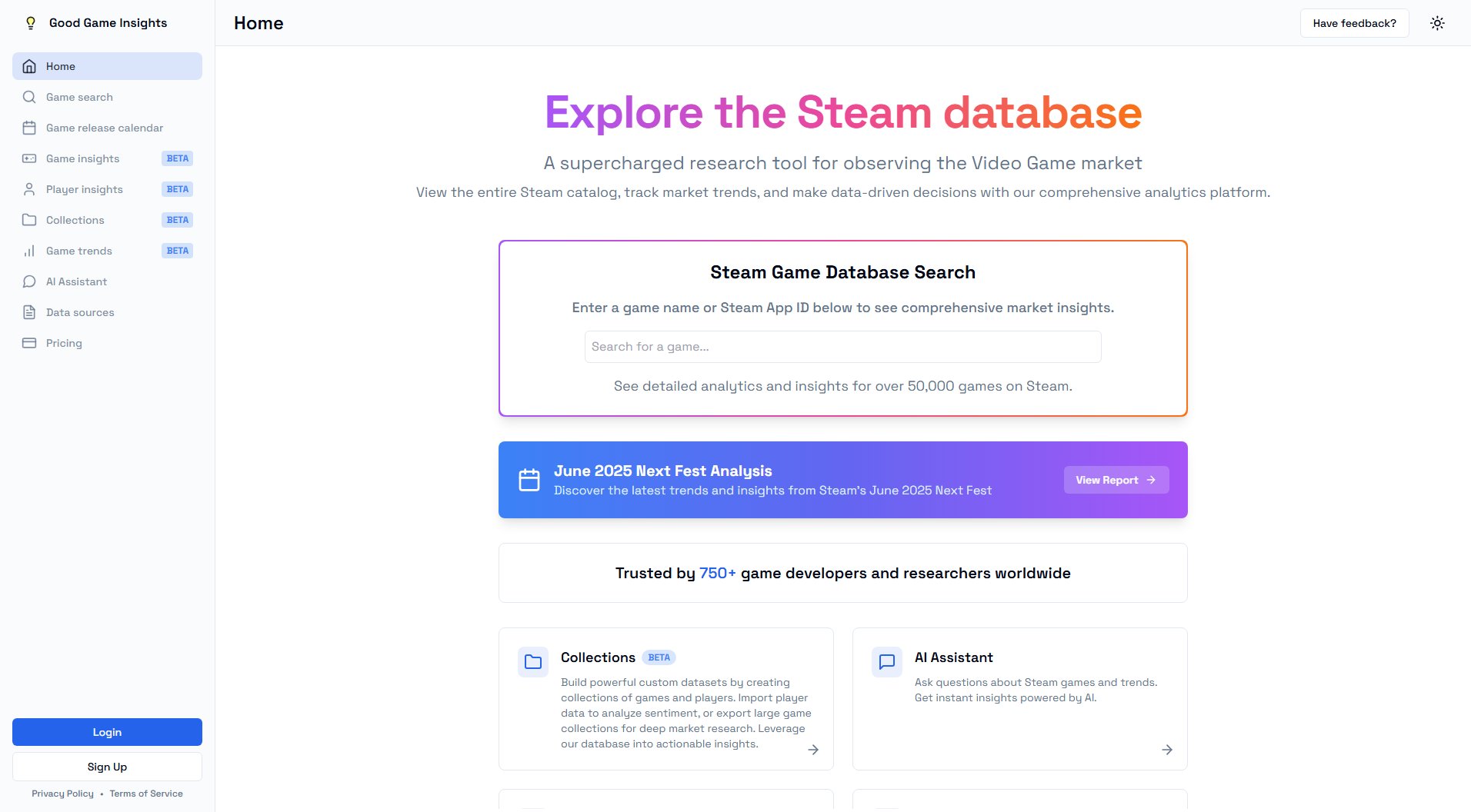Click the BETA badge next to Collections in sidebar

tap(178, 220)
